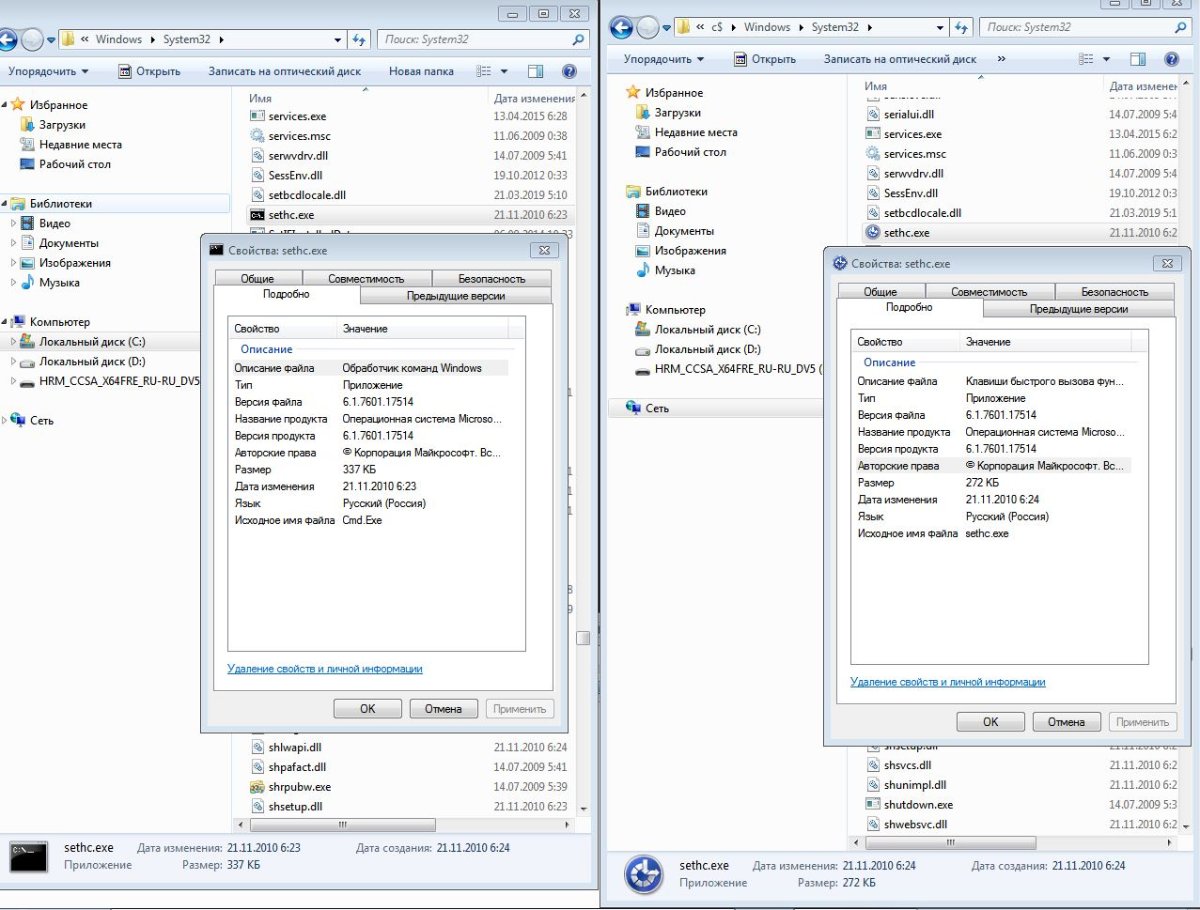Switch to Общие tab in left dialog

coord(257,279)
